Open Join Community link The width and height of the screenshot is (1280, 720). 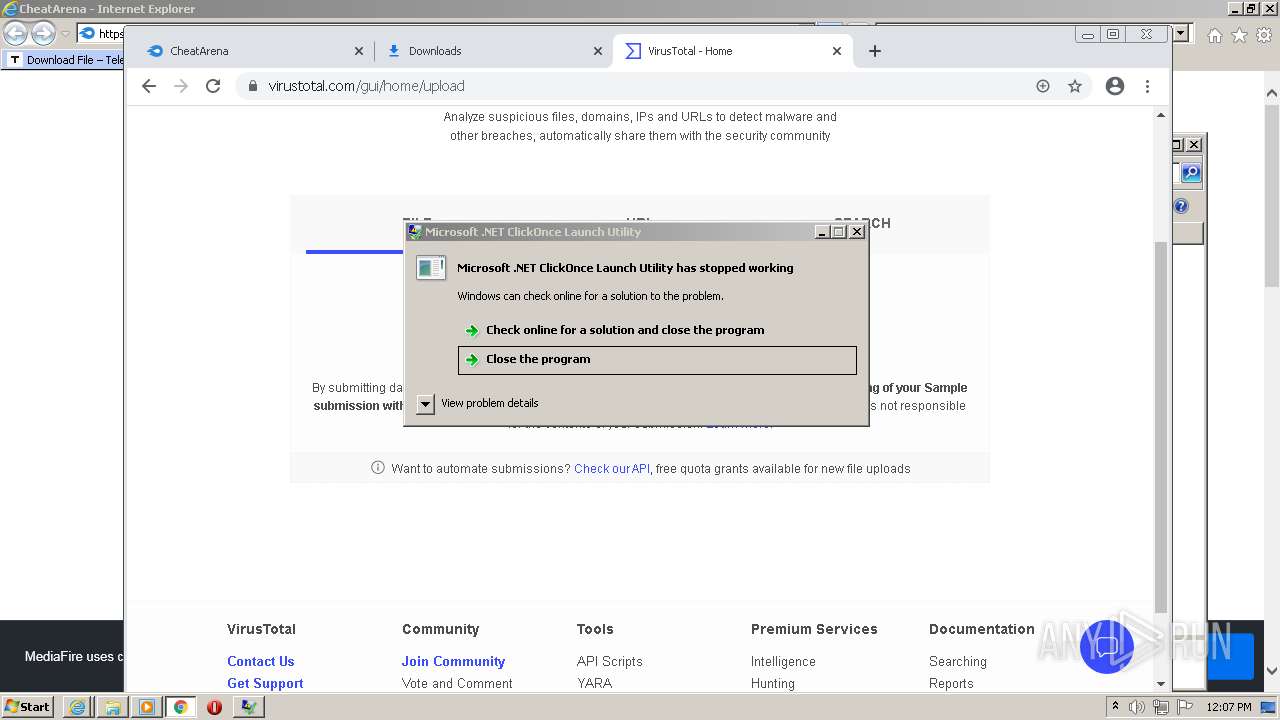pyautogui.click(x=453, y=661)
